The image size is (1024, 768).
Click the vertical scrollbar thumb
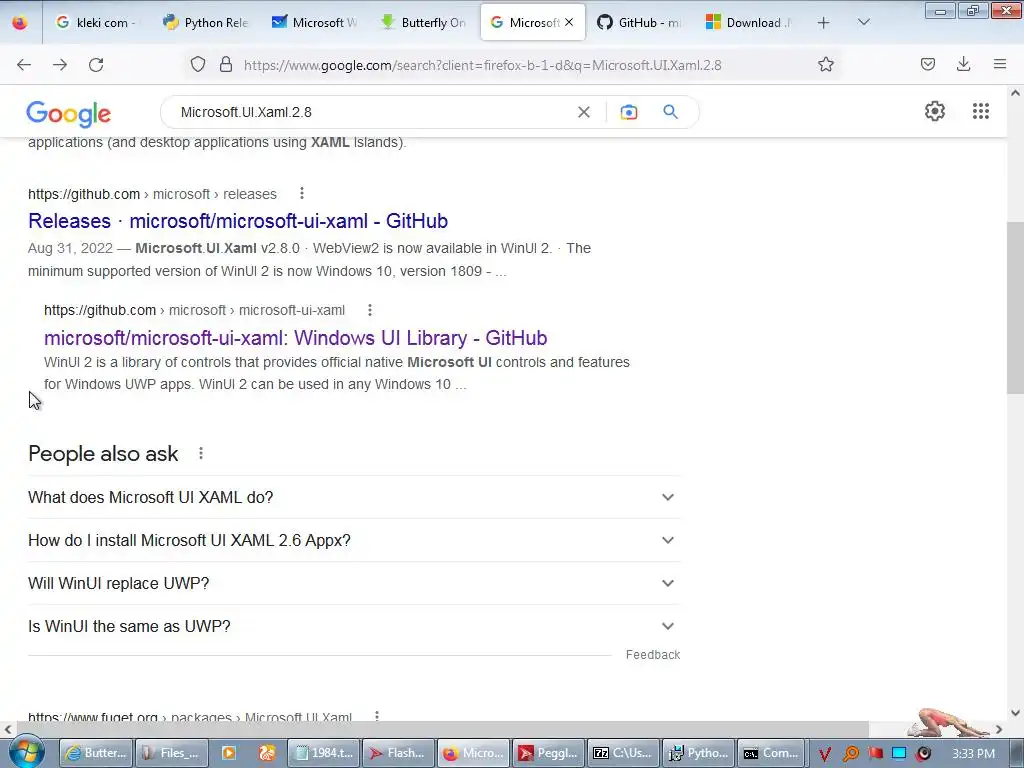[x=1015, y=307]
